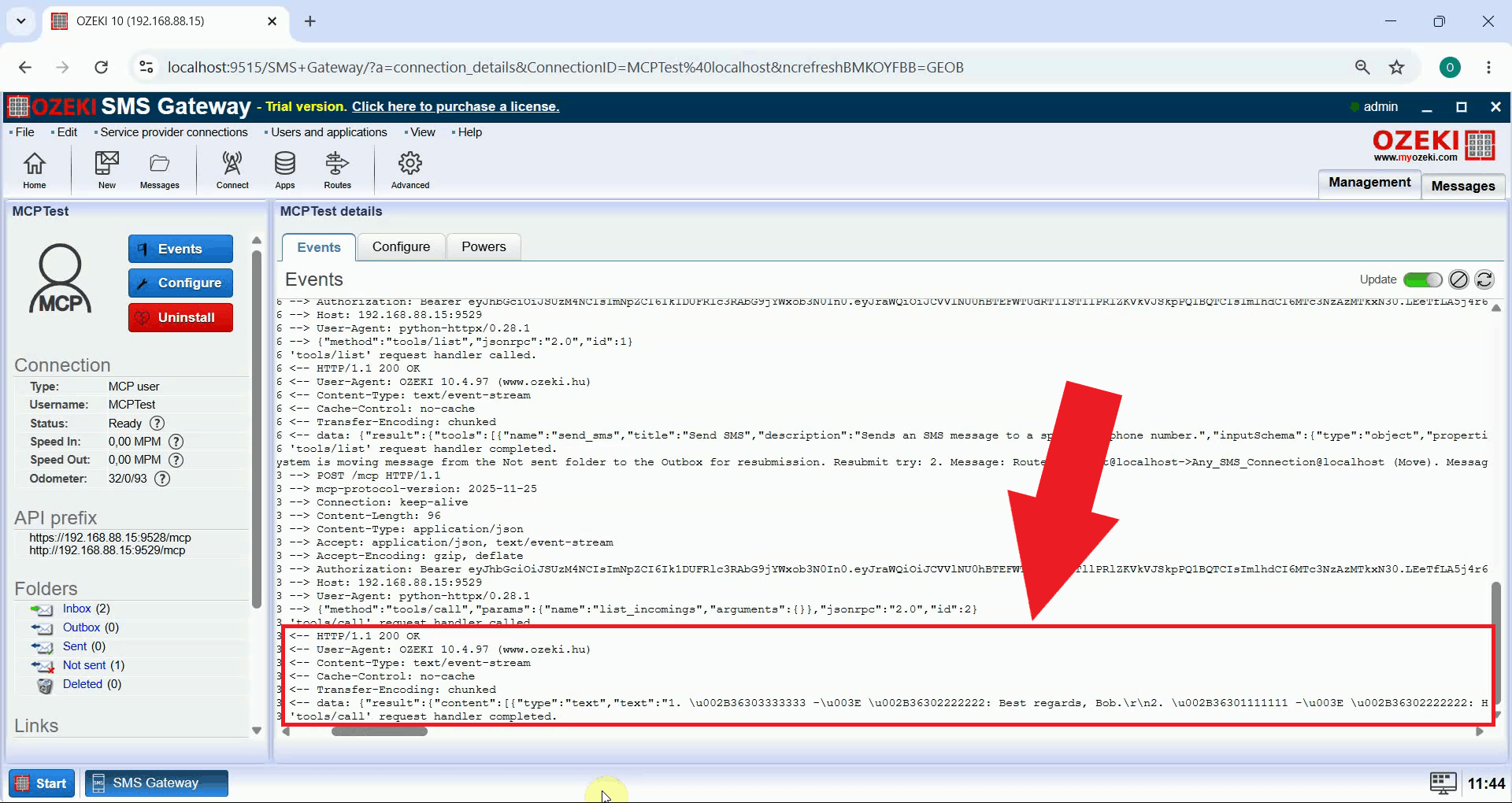Viewport: 1512px width, 803px height.
Task: Click the New message toolbar icon
Action: 107,170
